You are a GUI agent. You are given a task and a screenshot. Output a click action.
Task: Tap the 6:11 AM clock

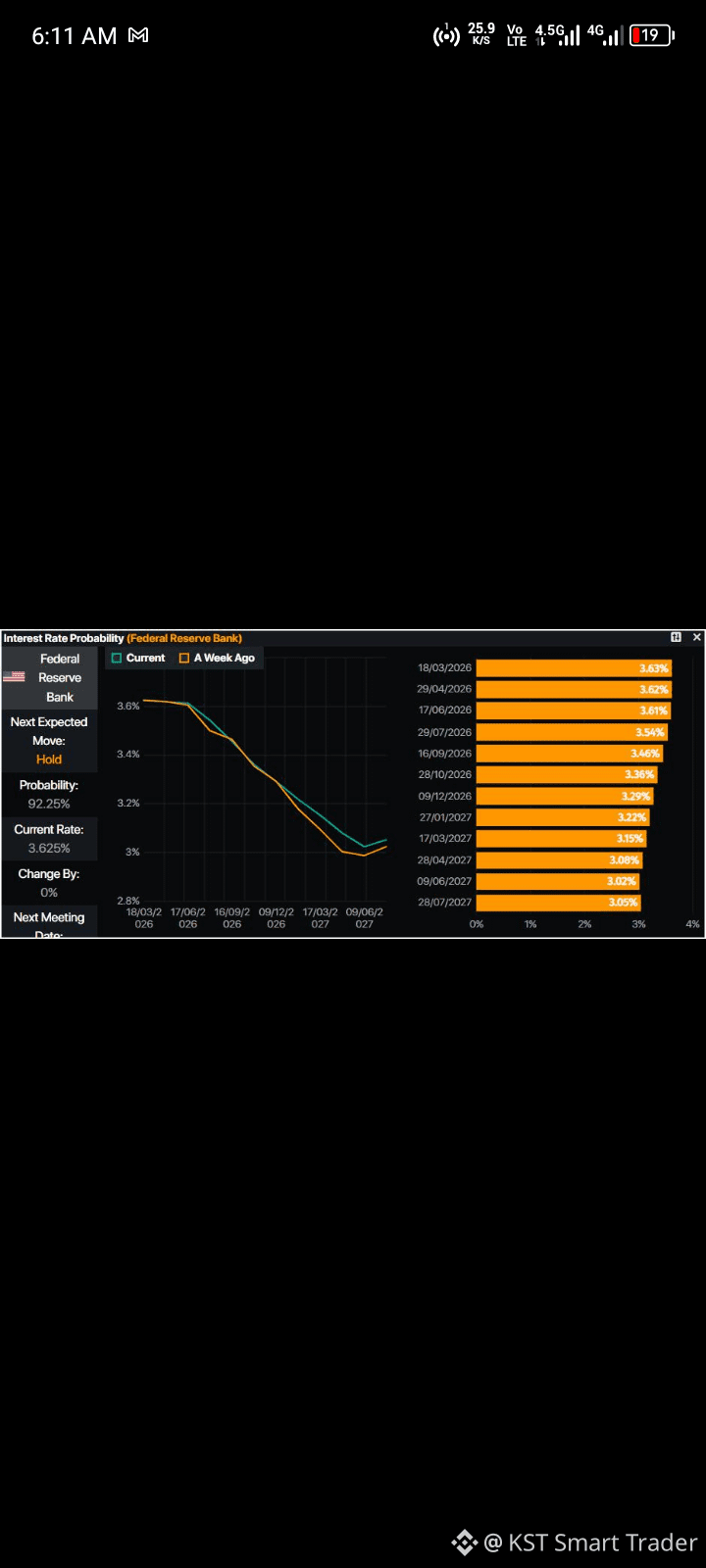(x=74, y=36)
